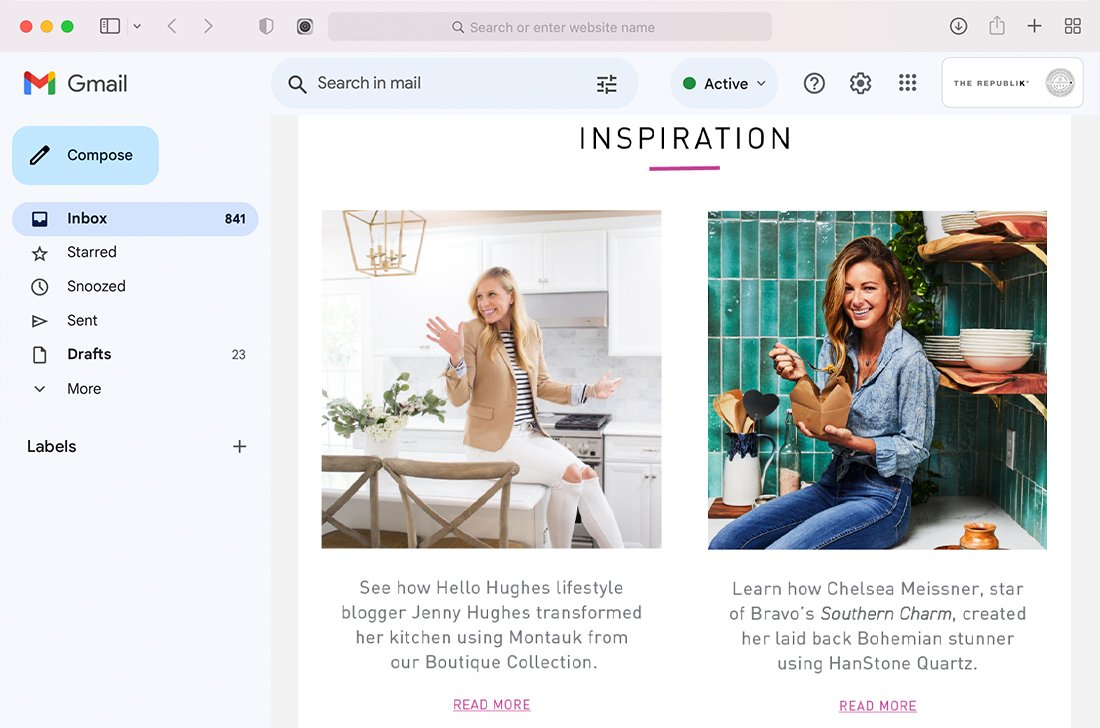This screenshot has height=728, width=1100.
Task: Click the inbox tray icon
Action: [x=40, y=220]
